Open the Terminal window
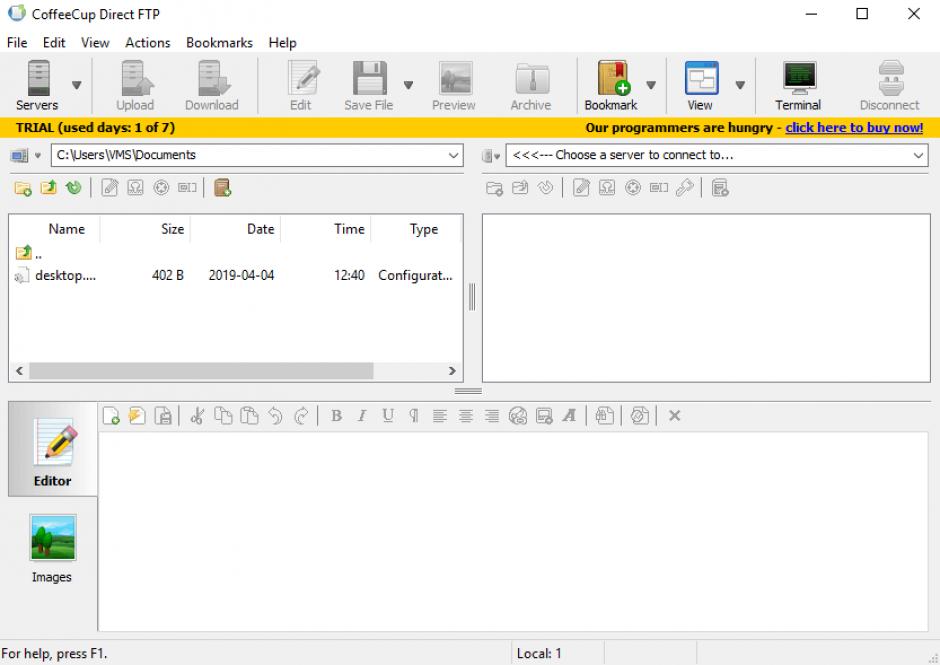Image resolution: width=940 pixels, height=665 pixels. pyautogui.click(x=798, y=86)
